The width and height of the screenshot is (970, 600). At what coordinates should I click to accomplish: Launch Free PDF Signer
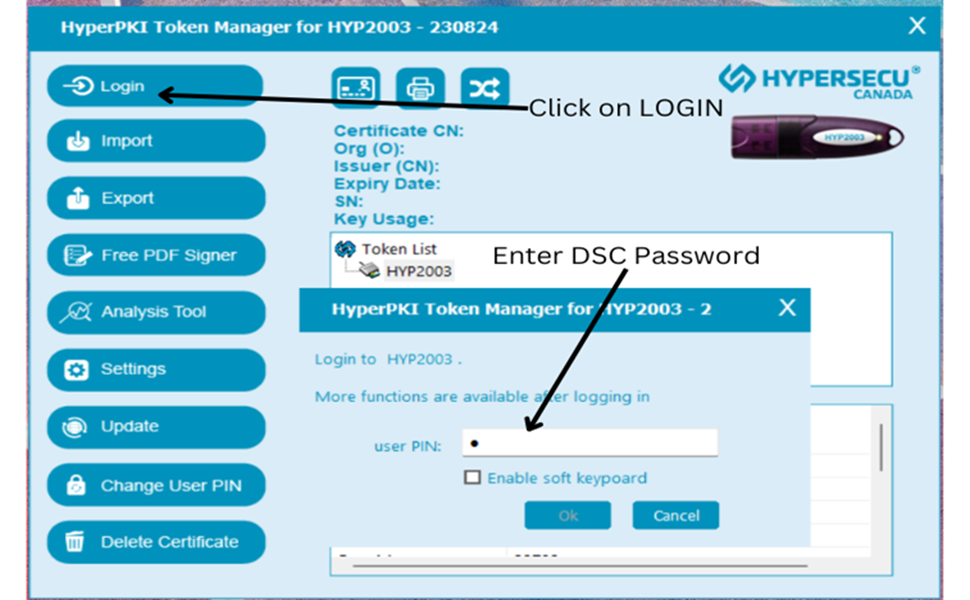156,255
